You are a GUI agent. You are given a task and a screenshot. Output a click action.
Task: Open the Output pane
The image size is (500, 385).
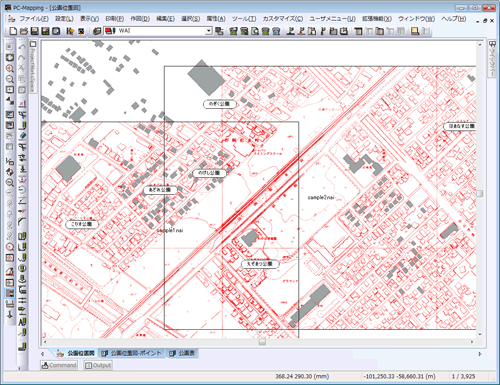[98, 365]
